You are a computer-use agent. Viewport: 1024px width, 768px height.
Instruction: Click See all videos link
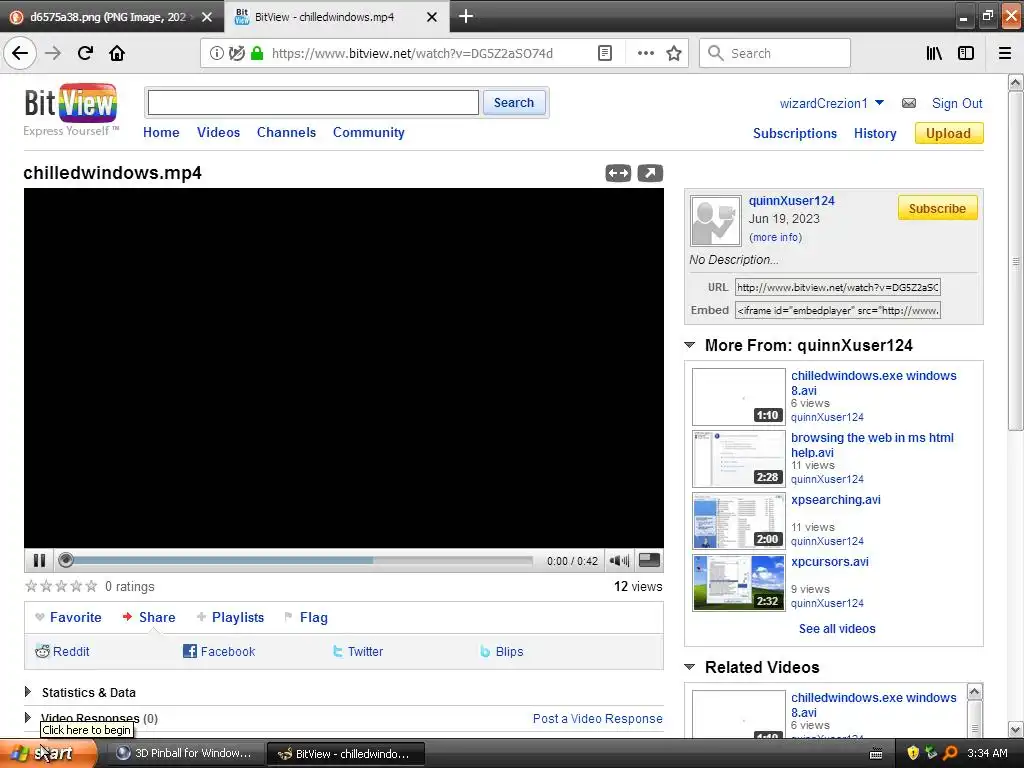(x=837, y=628)
